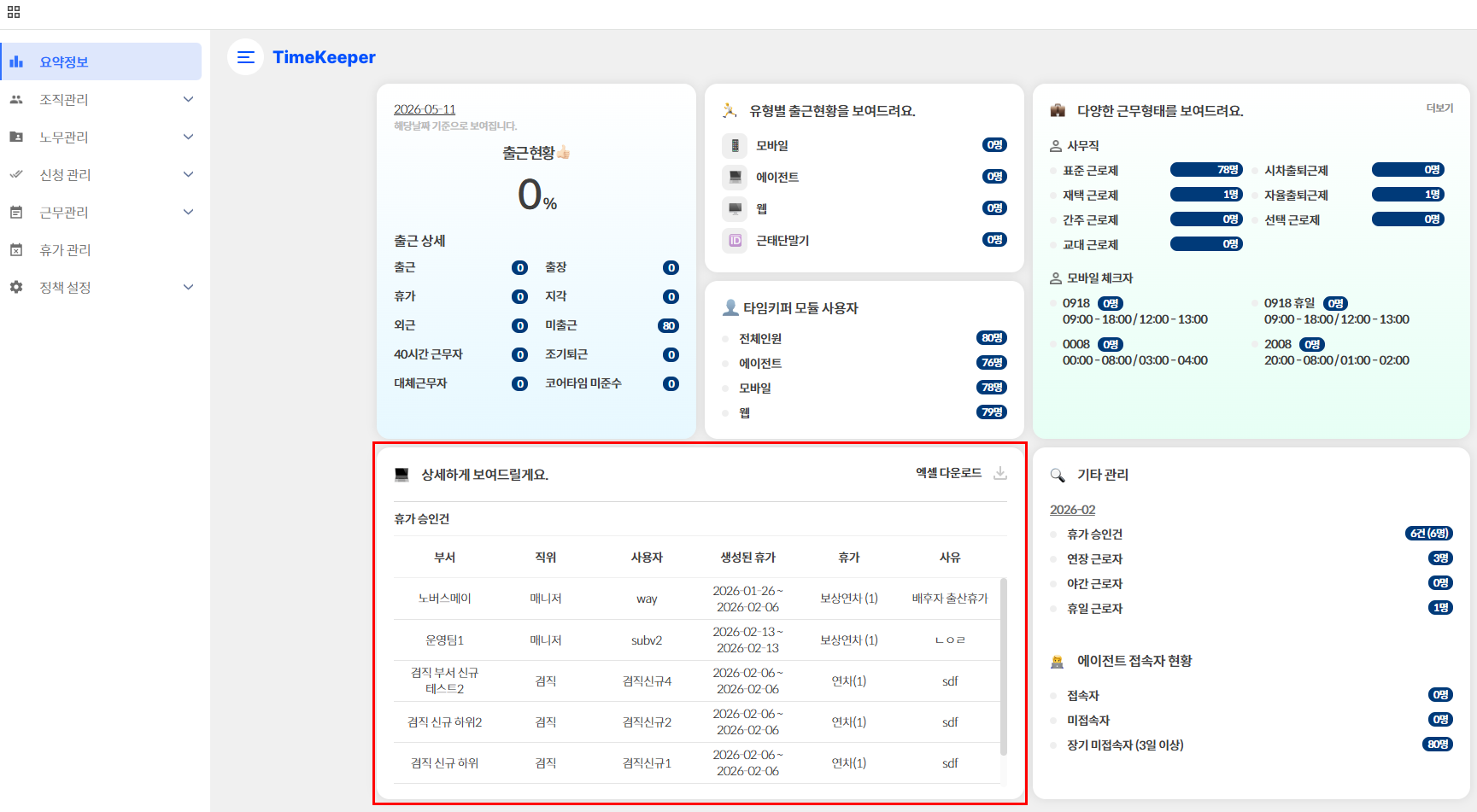Viewport: 1477px width, 812px height.
Task: Click the 부서 column header
Action: click(x=444, y=558)
